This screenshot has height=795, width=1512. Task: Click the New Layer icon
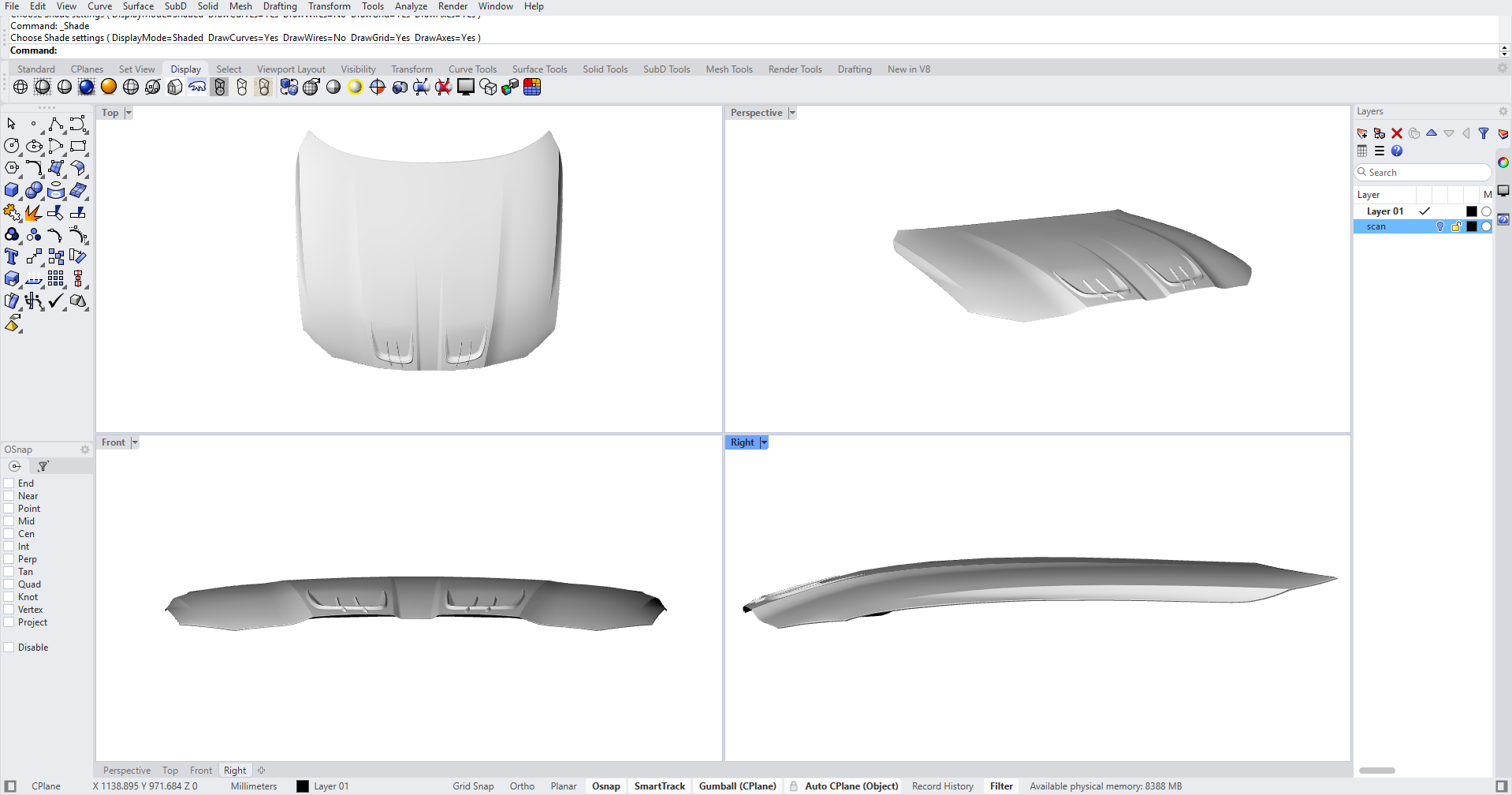(x=1362, y=133)
